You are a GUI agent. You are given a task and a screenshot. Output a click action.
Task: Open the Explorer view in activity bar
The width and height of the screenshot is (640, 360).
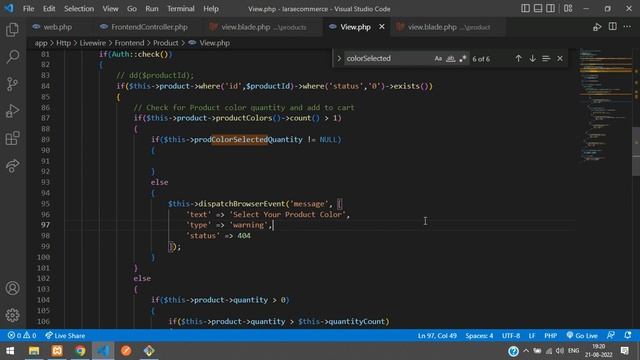point(13,29)
